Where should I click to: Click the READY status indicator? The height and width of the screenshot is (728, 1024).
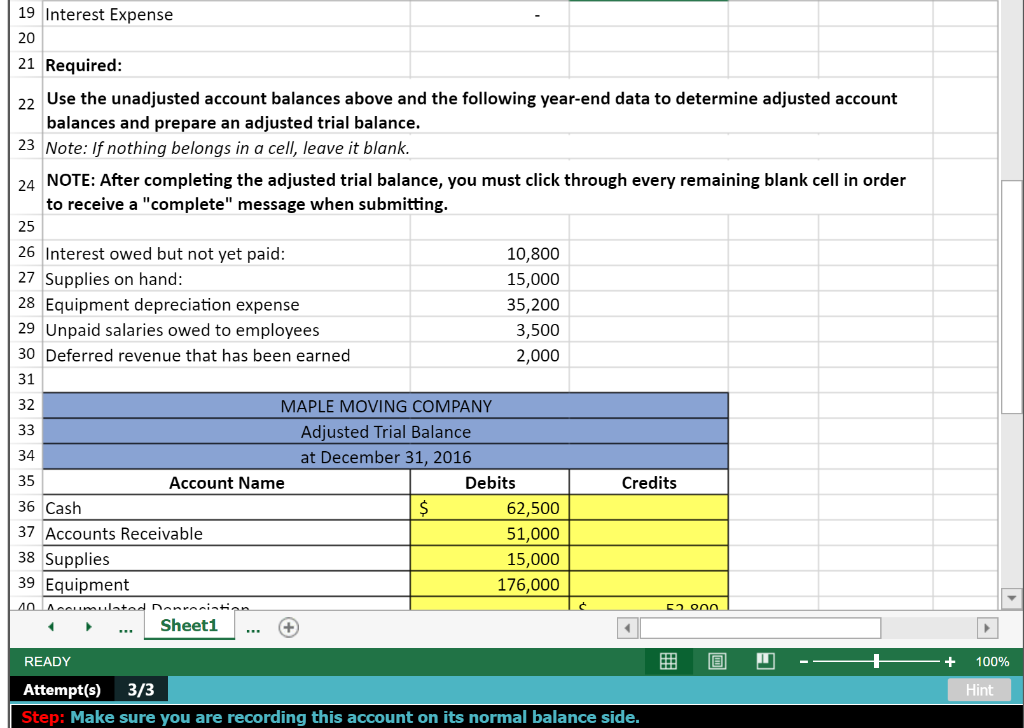point(47,661)
